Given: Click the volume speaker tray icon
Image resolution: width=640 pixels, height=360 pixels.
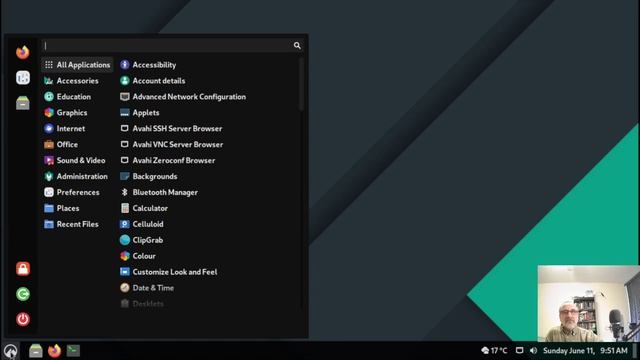Looking at the screenshot, I should pyautogui.click(x=533, y=351).
